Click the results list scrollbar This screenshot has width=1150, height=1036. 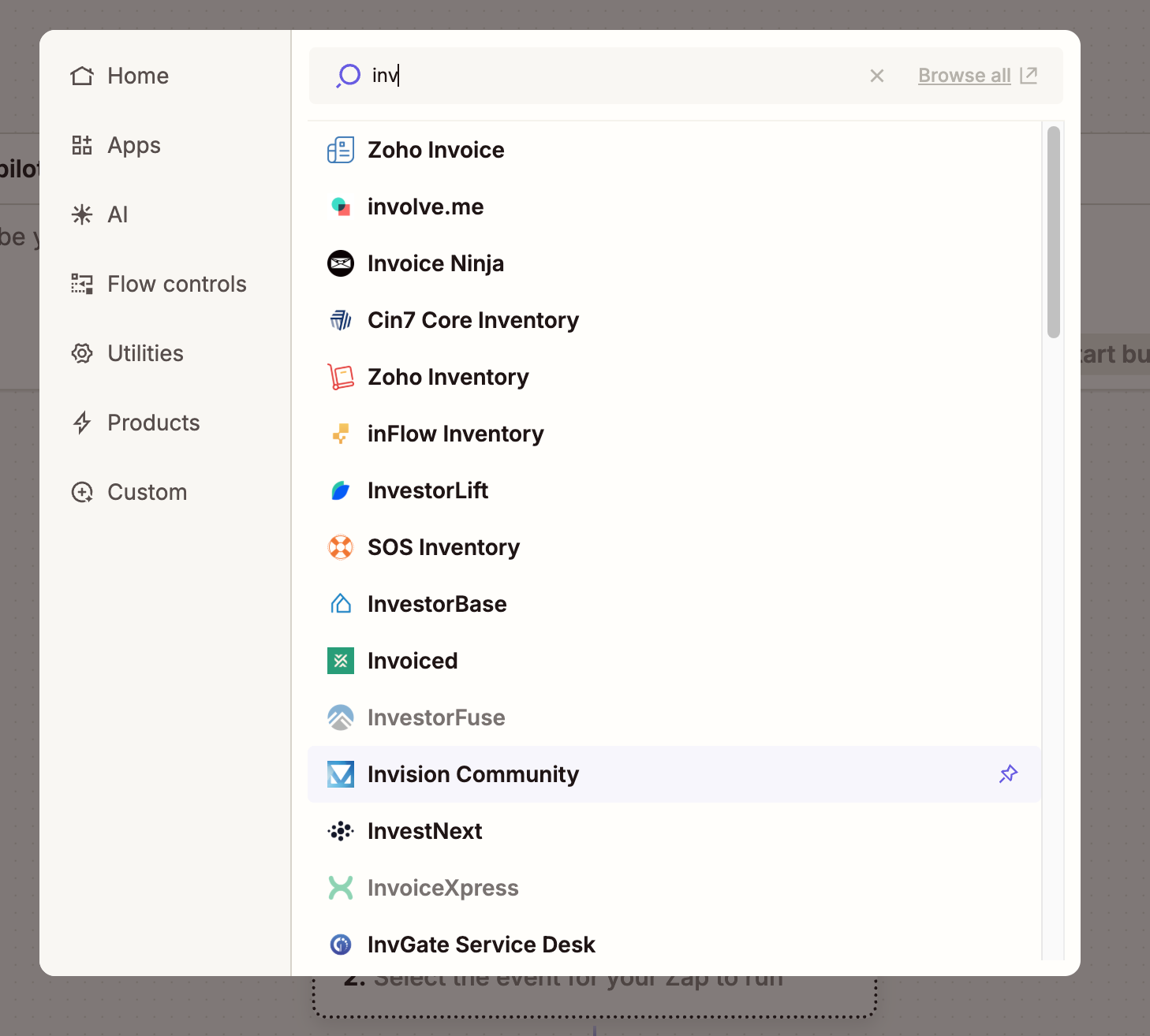coord(1054,232)
